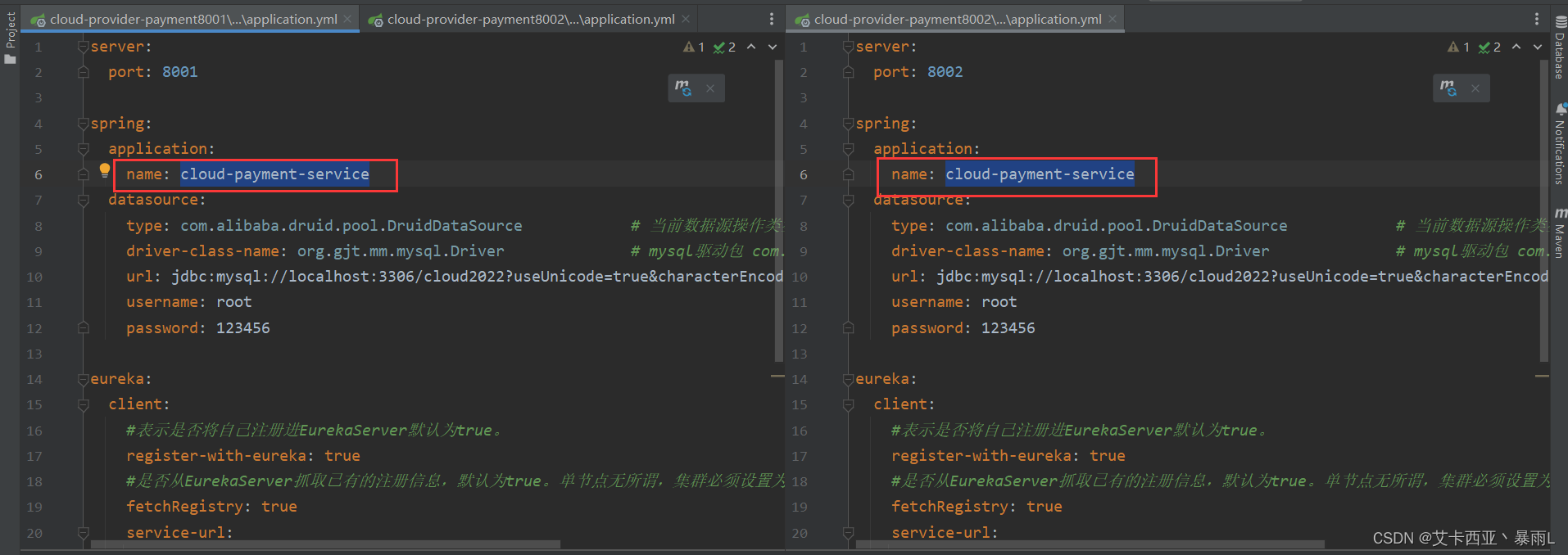
Task: Click the green typo check indicator in port 8002 editor
Action: pyautogui.click(x=1489, y=47)
